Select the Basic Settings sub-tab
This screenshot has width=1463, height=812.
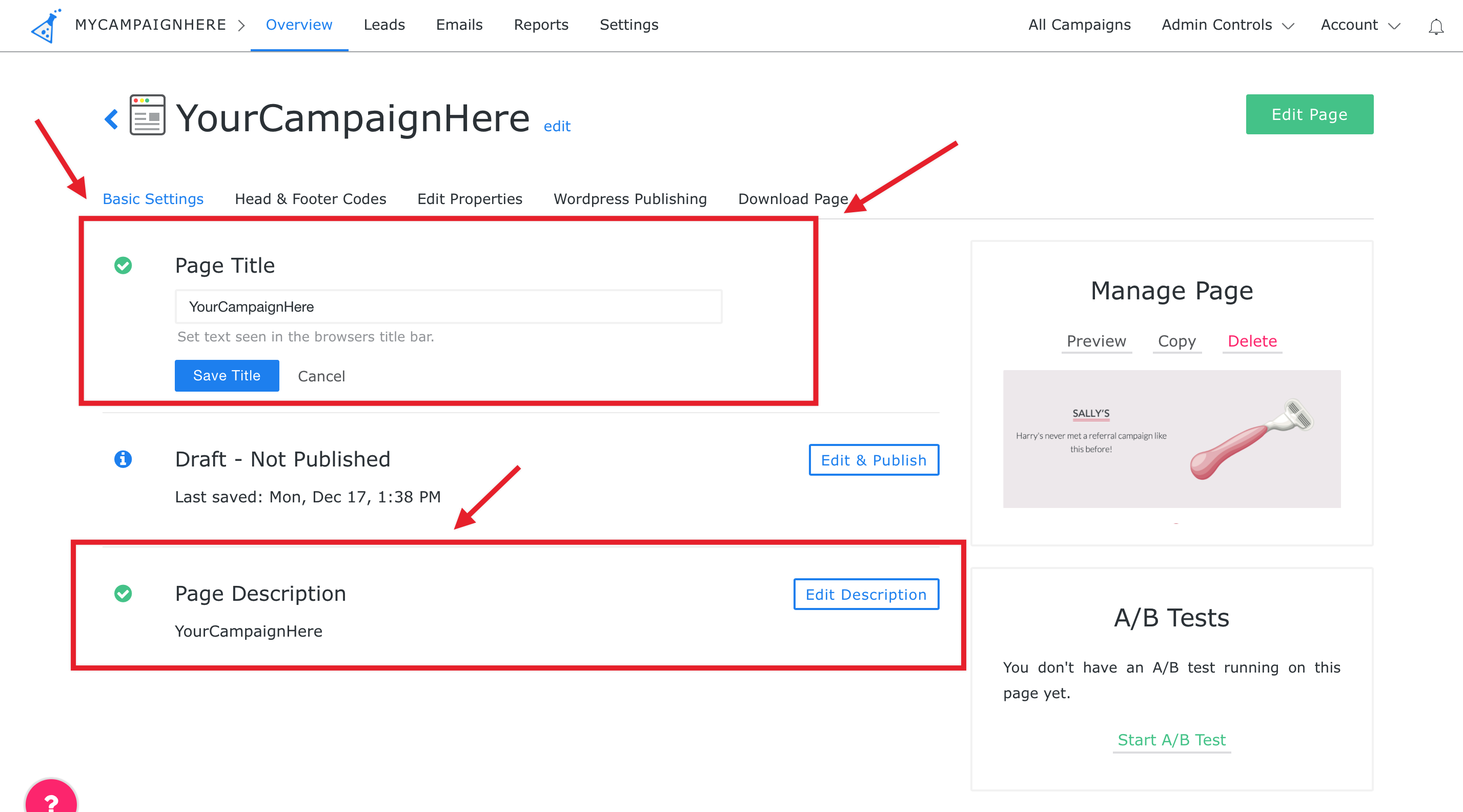153,199
